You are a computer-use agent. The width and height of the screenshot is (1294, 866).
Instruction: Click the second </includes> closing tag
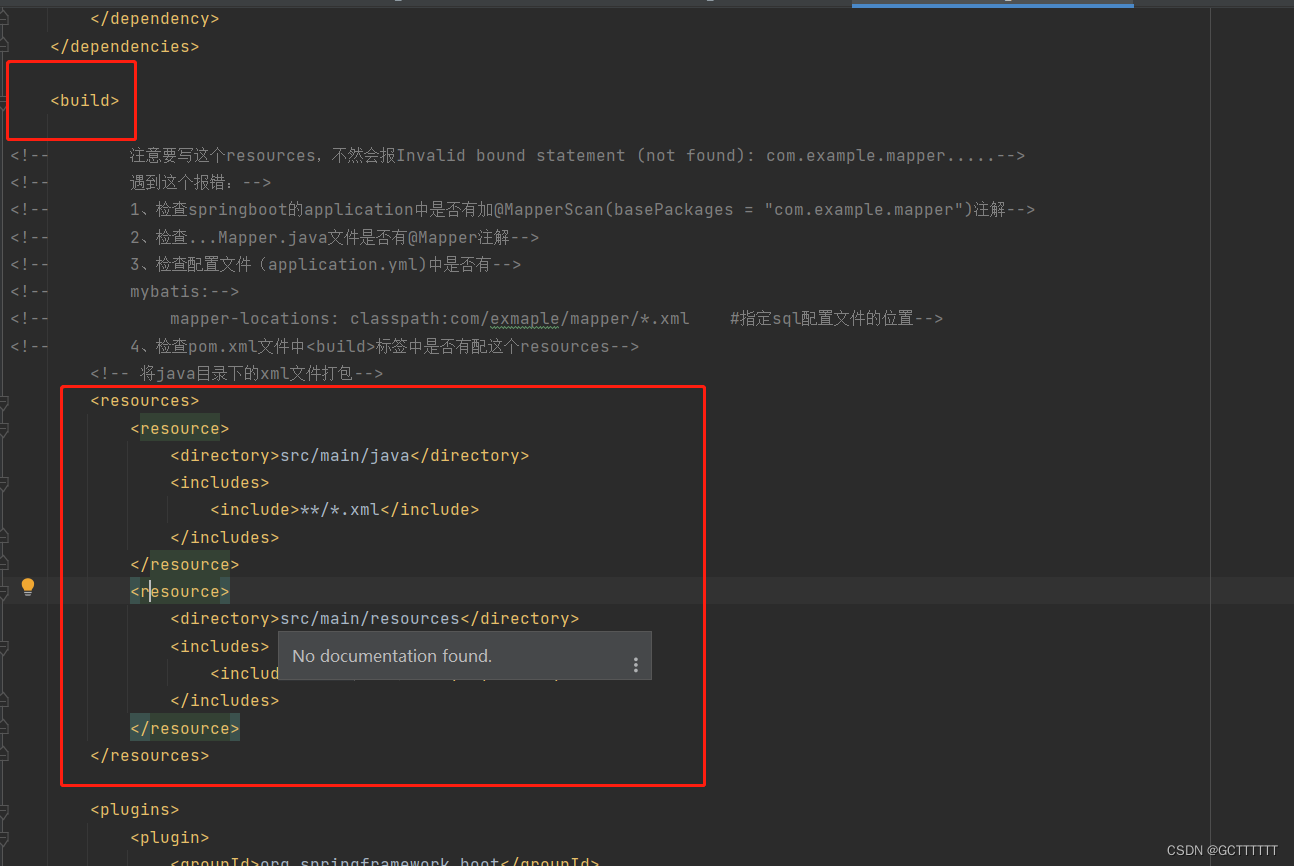(x=225, y=701)
